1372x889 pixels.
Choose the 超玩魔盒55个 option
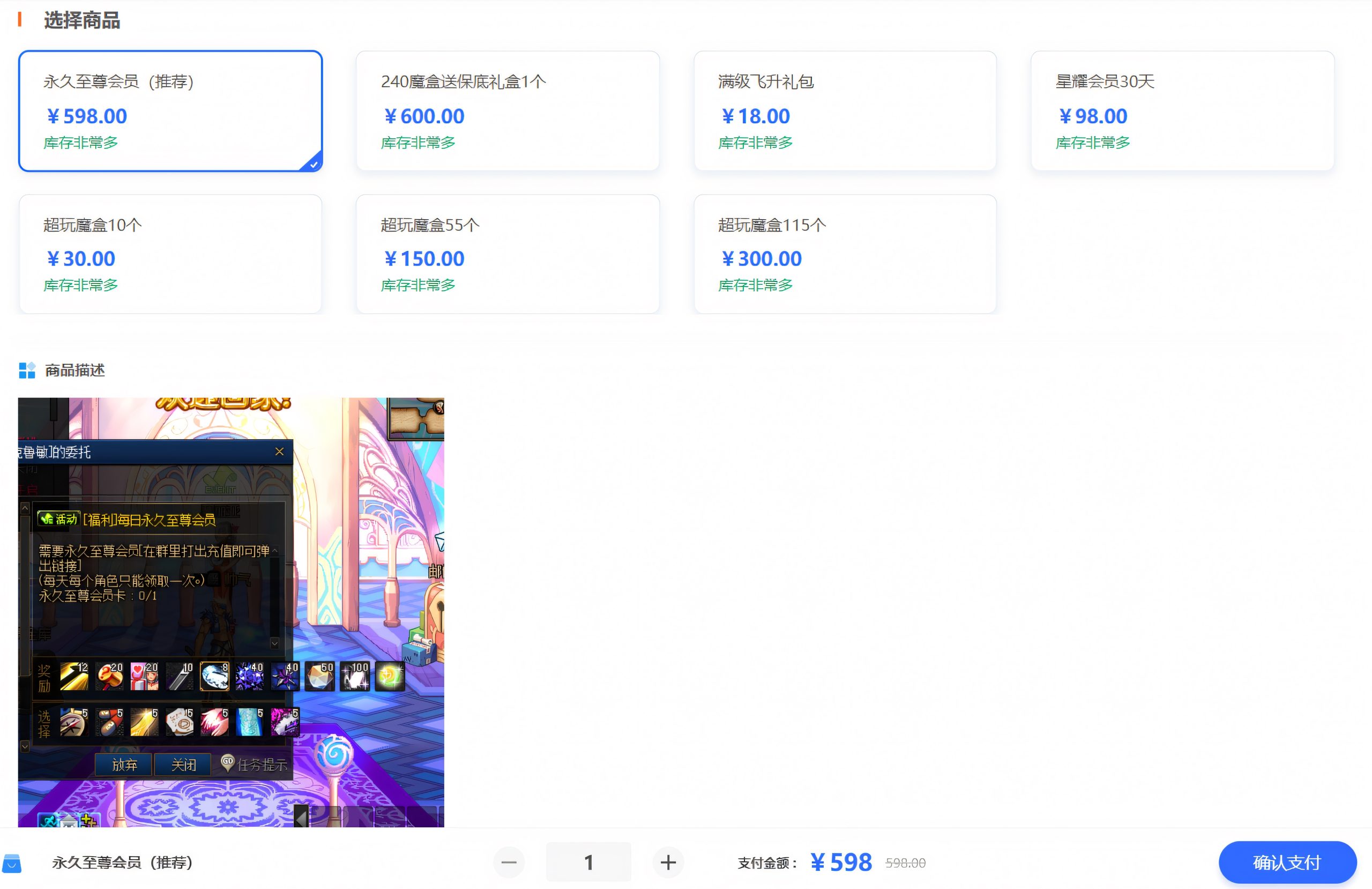tap(508, 253)
